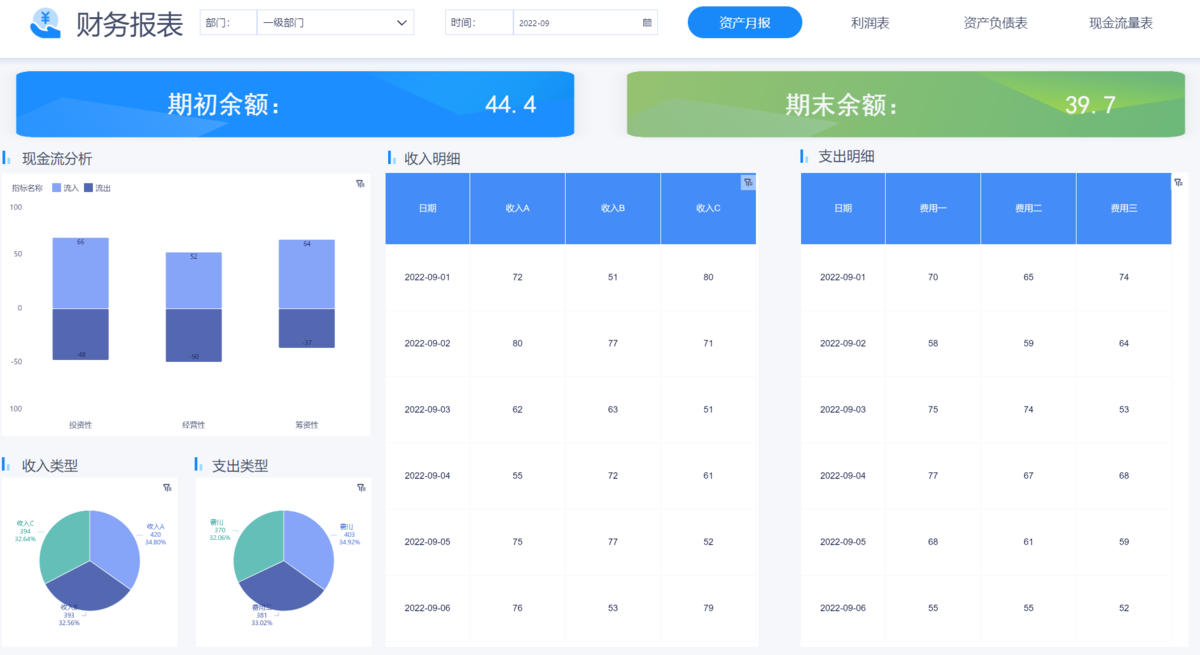Click the 收入A column header
Viewport: 1200px width, 655px height.
tap(517, 208)
